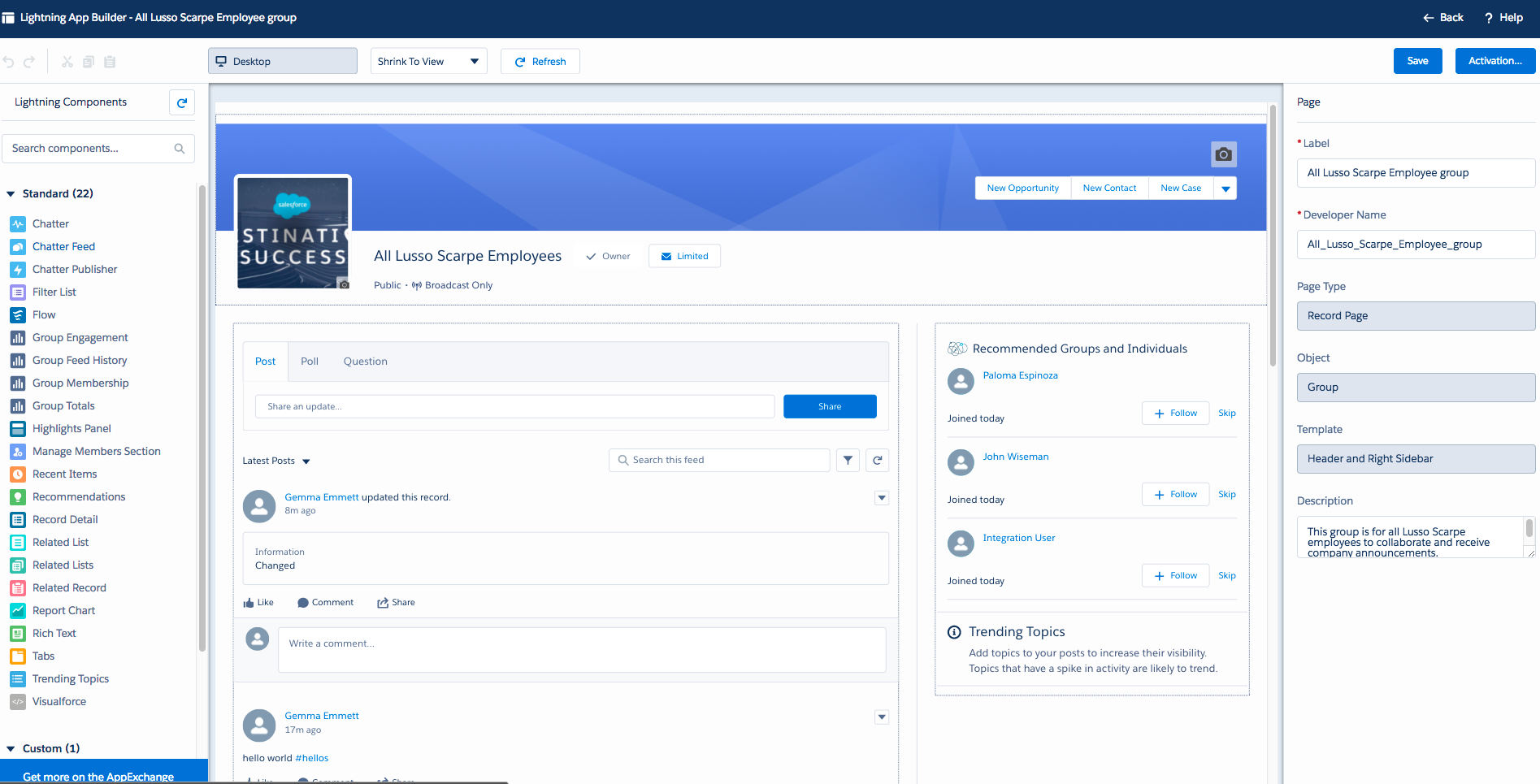
Task: Click the redo arrow icon
Action: [29, 62]
